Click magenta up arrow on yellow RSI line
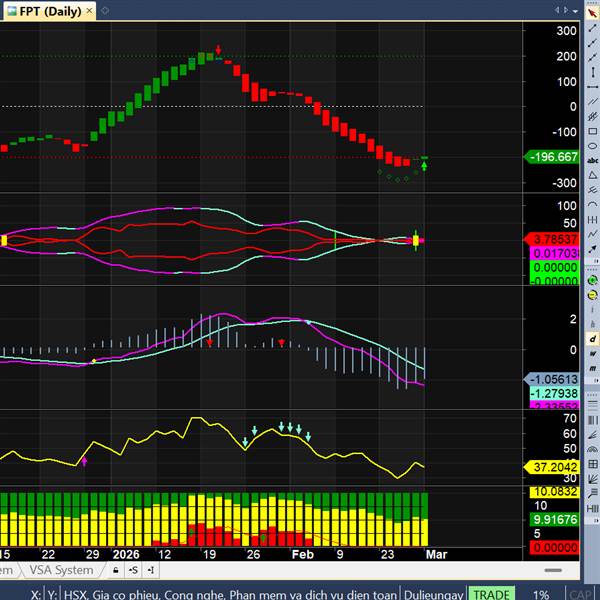 85,461
